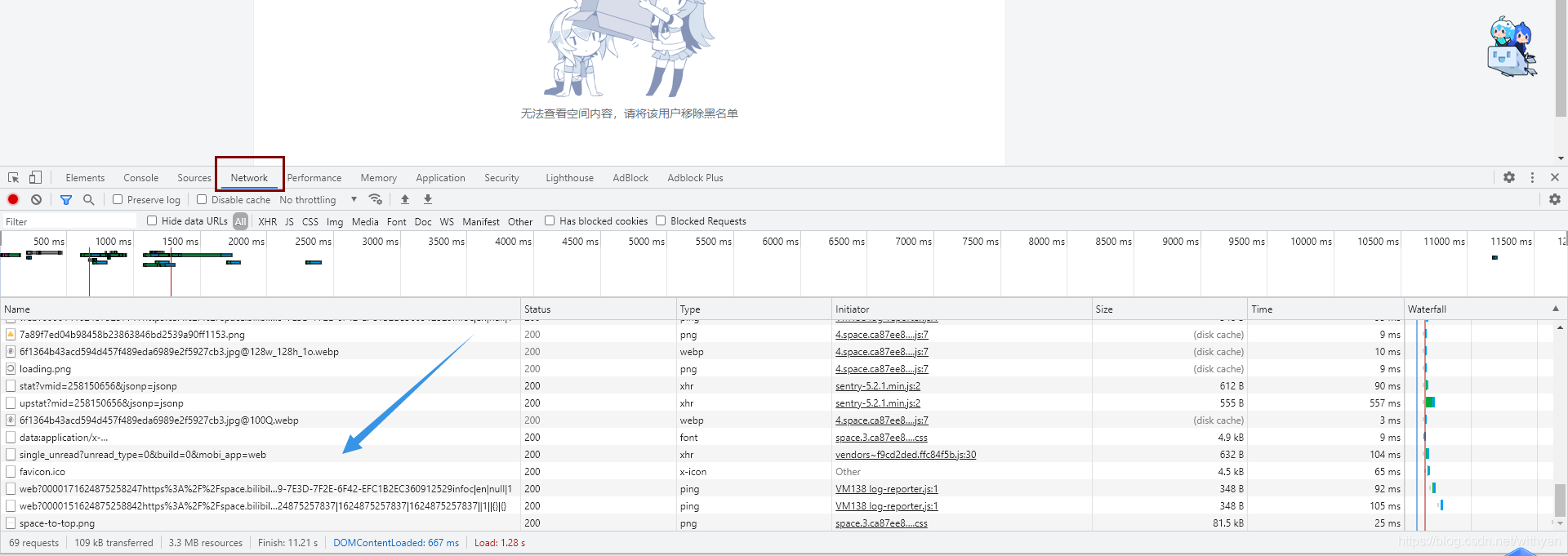This screenshot has height=556, width=1568.
Task: Close the DevTools panel
Action: coord(1555,177)
